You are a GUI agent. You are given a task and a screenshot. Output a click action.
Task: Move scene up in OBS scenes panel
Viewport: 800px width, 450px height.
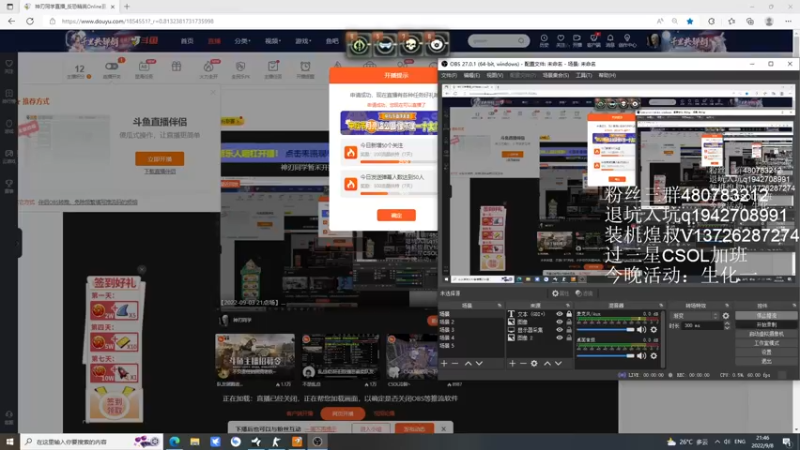[x=468, y=363]
